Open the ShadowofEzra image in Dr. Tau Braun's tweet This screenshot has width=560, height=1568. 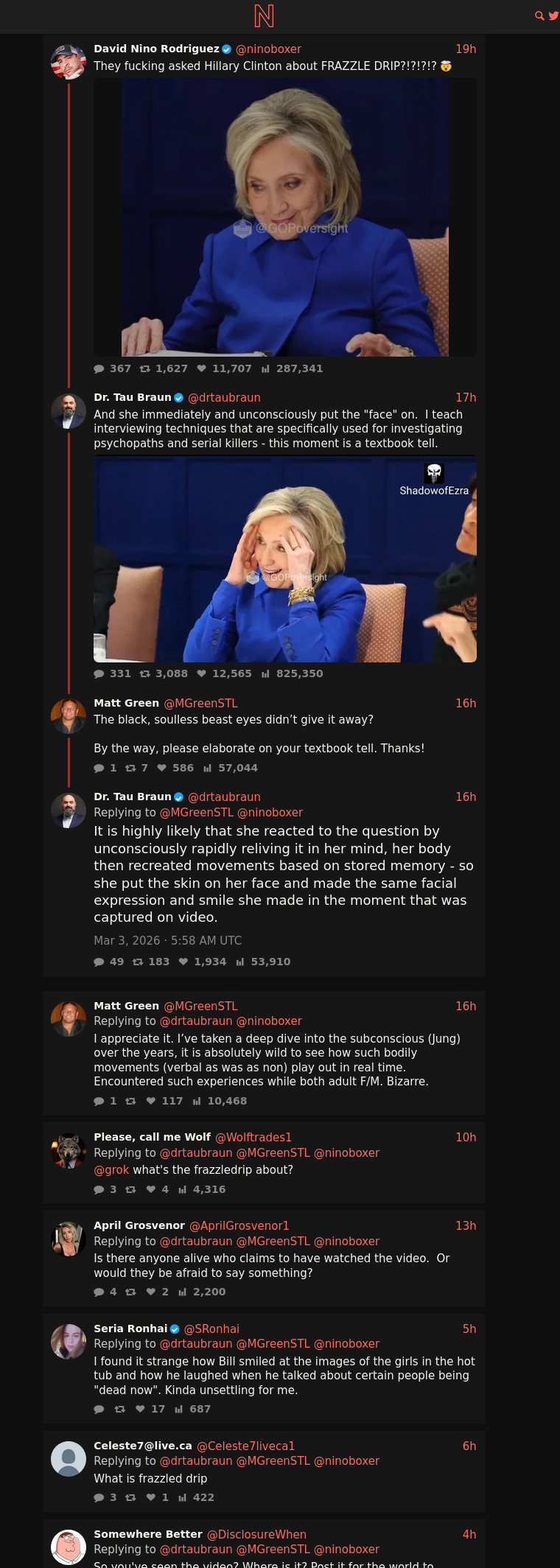(285, 559)
